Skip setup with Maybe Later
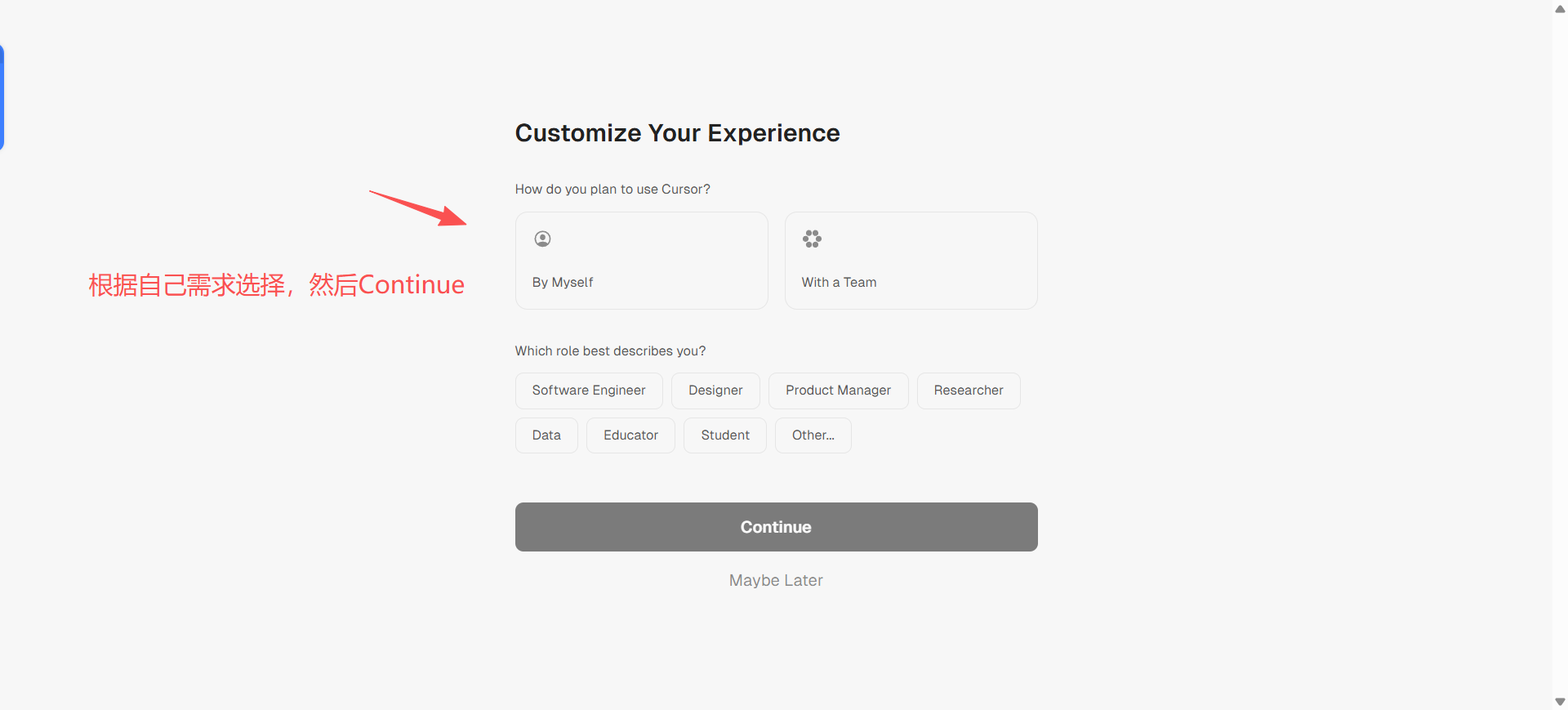 (x=776, y=580)
